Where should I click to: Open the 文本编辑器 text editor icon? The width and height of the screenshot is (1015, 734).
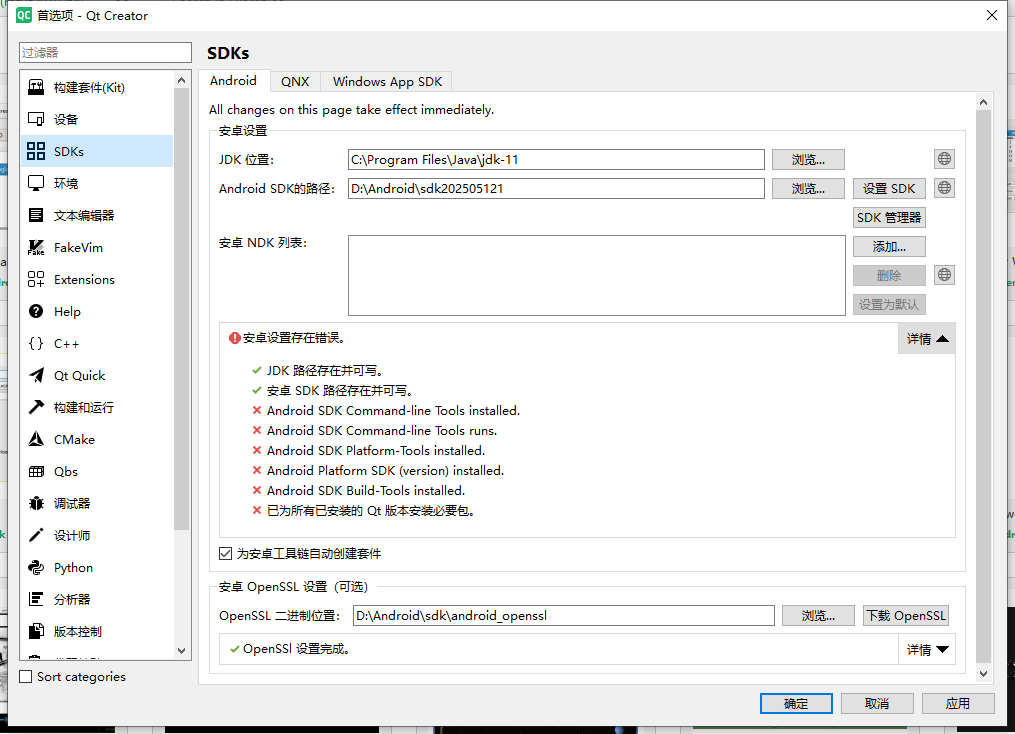point(36,216)
